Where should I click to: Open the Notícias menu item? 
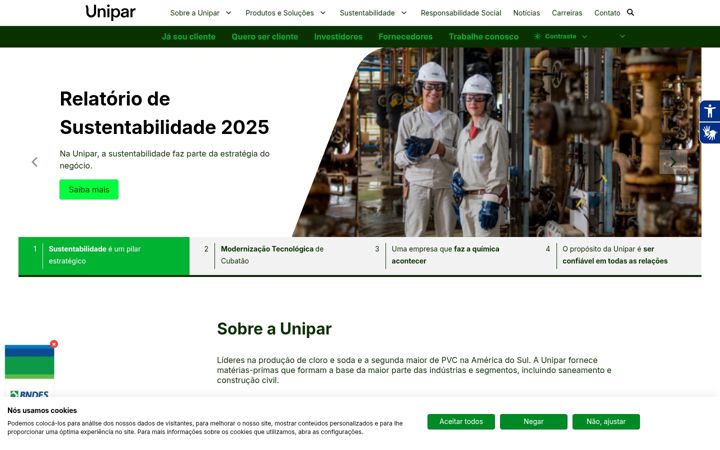click(526, 13)
